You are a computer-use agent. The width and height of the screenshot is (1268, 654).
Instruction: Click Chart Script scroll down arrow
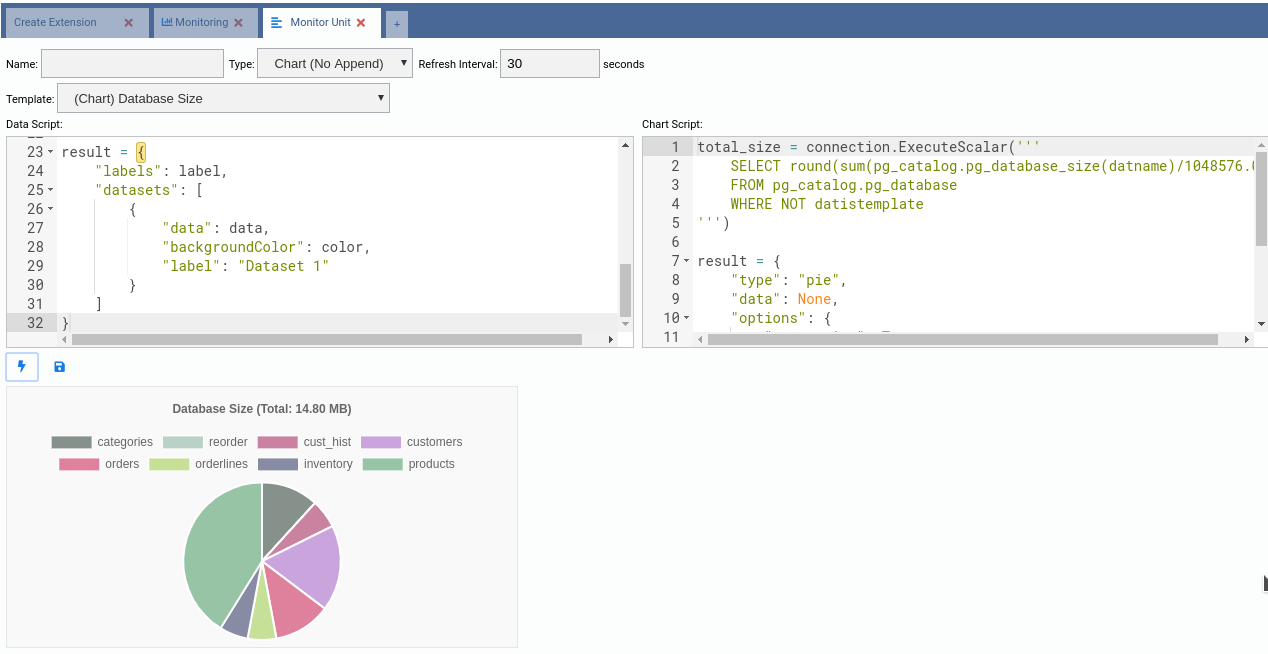point(1261,324)
